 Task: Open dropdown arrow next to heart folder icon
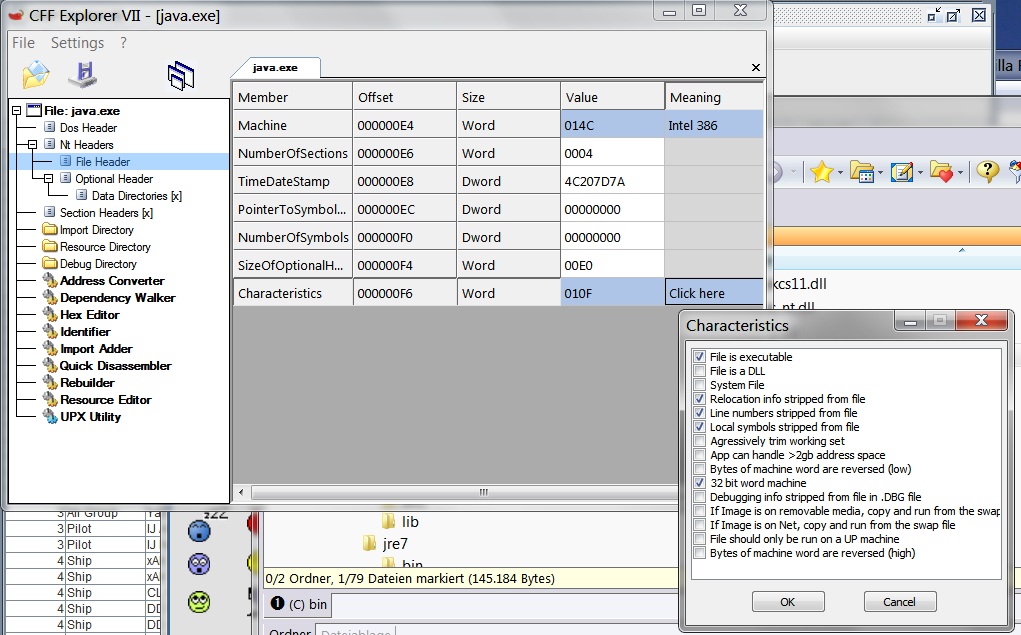click(x=960, y=173)
